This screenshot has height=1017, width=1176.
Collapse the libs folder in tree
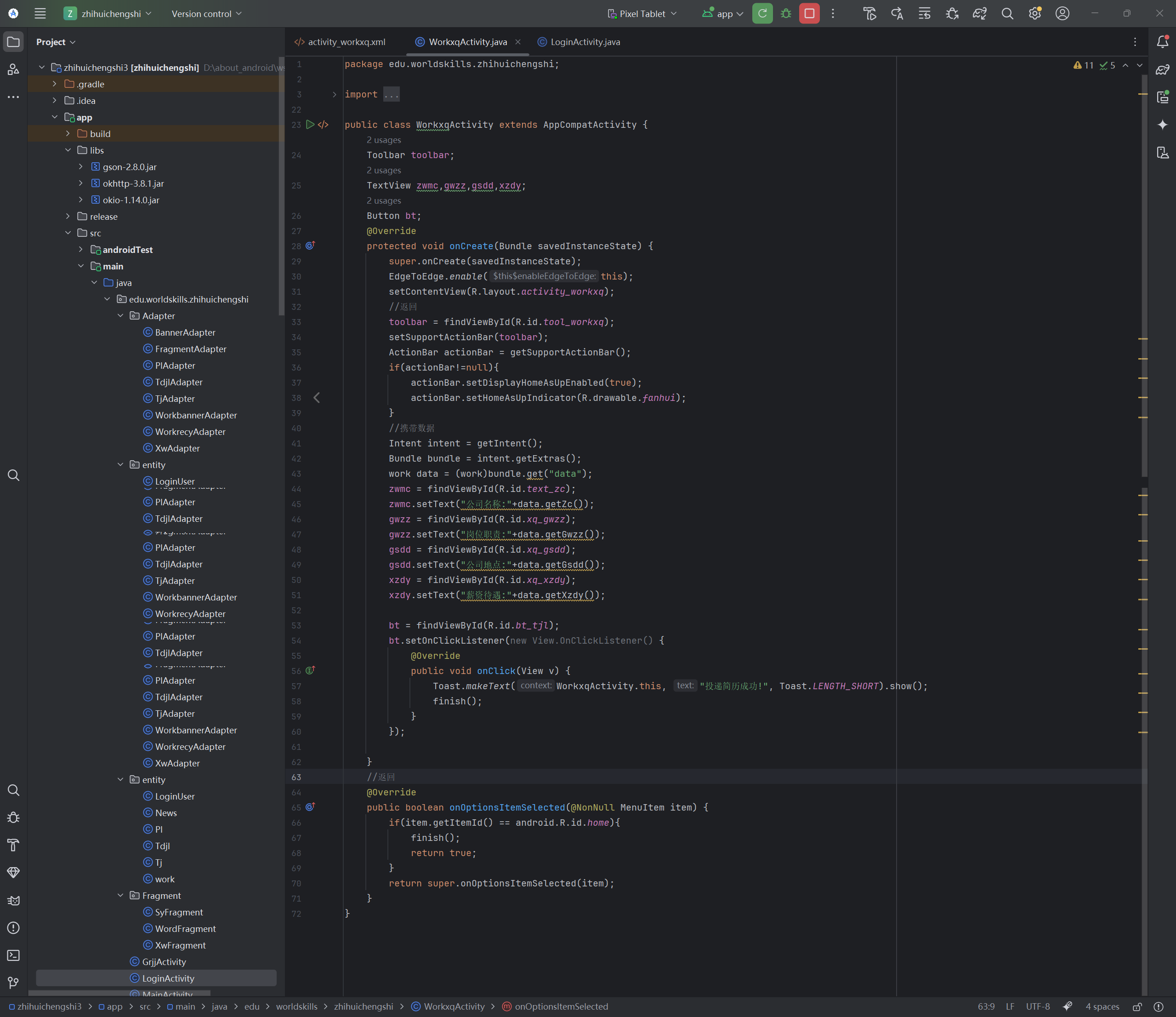(68, 150)
